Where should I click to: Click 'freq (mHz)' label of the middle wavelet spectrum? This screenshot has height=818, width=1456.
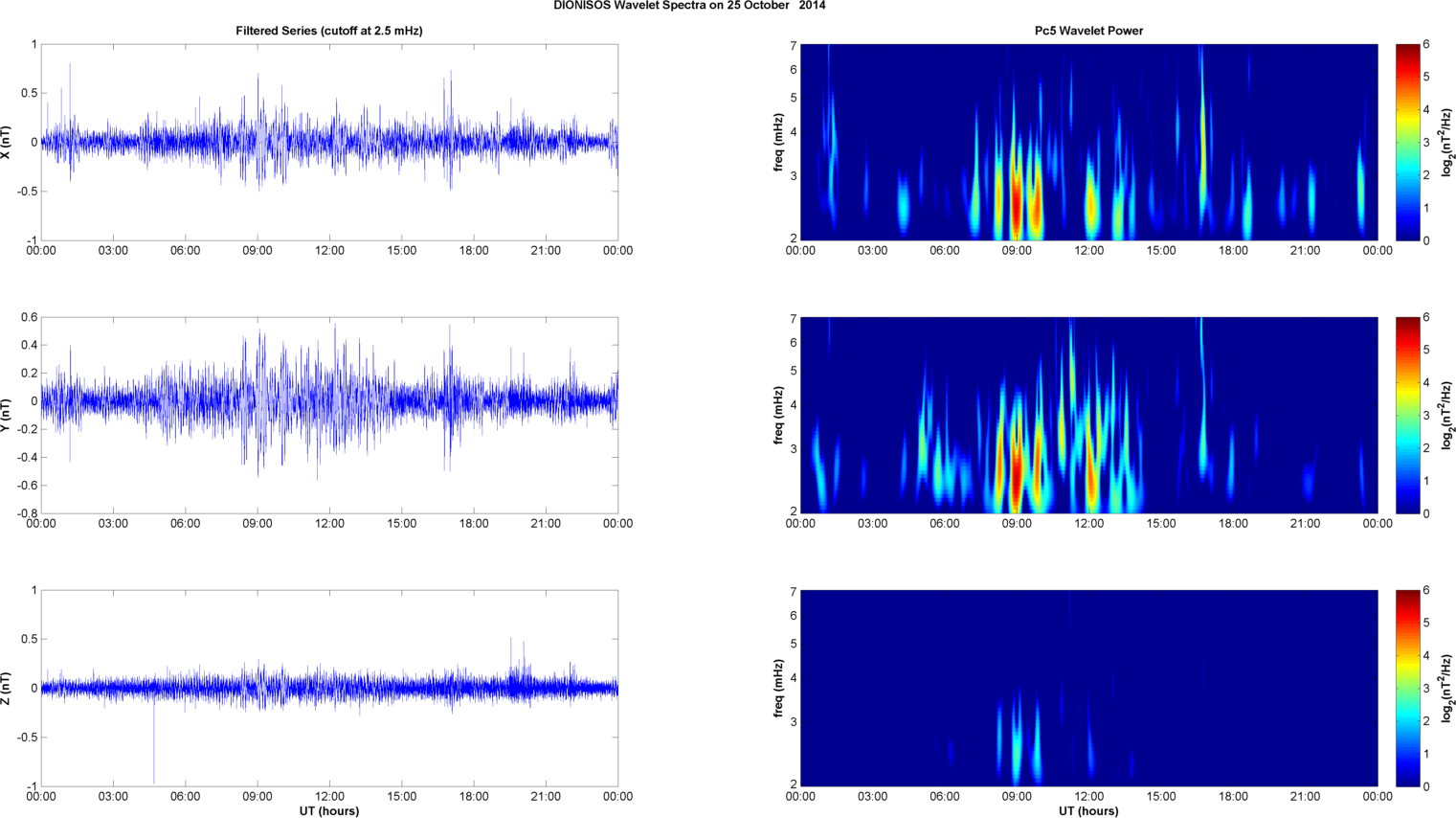[x=778, y=415]
